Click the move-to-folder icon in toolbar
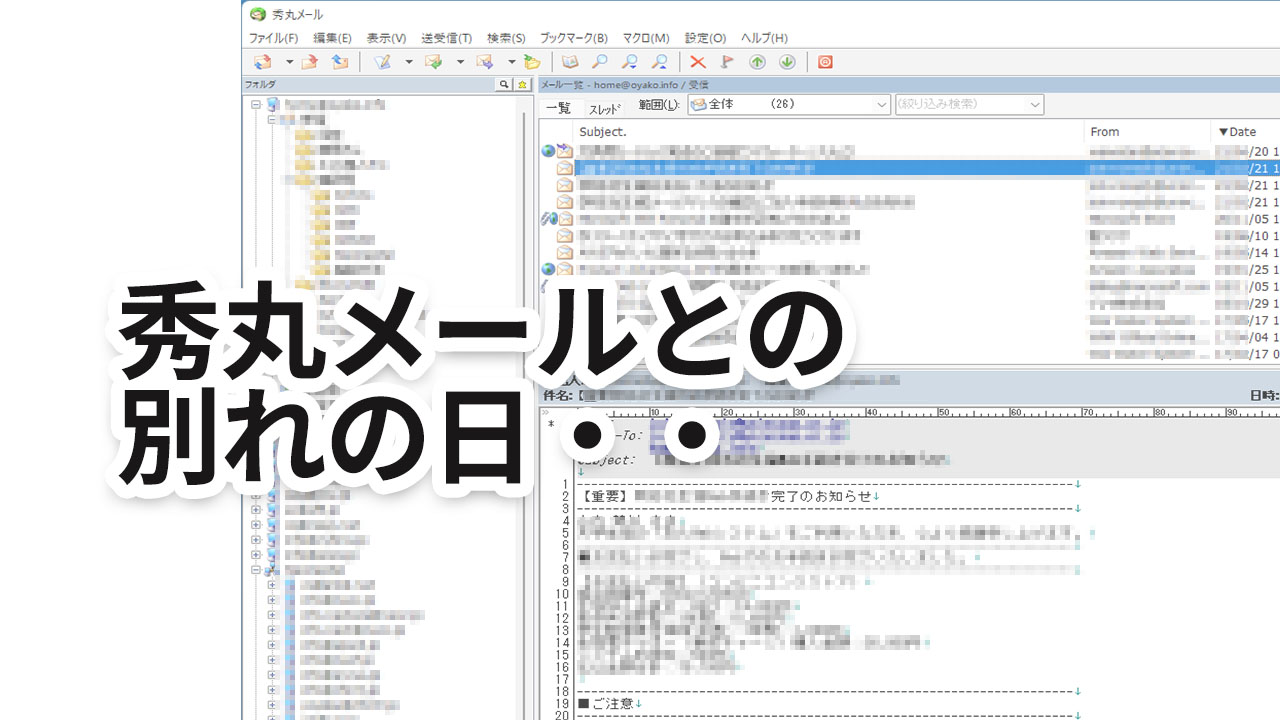The image size is (1280, 720). (532, 62)
